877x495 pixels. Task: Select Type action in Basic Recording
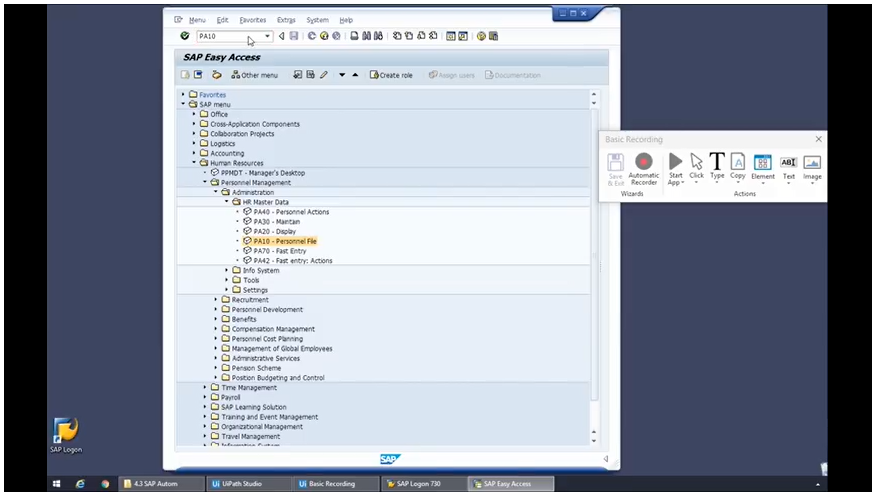pyautogui.click(x=717, y=168)
